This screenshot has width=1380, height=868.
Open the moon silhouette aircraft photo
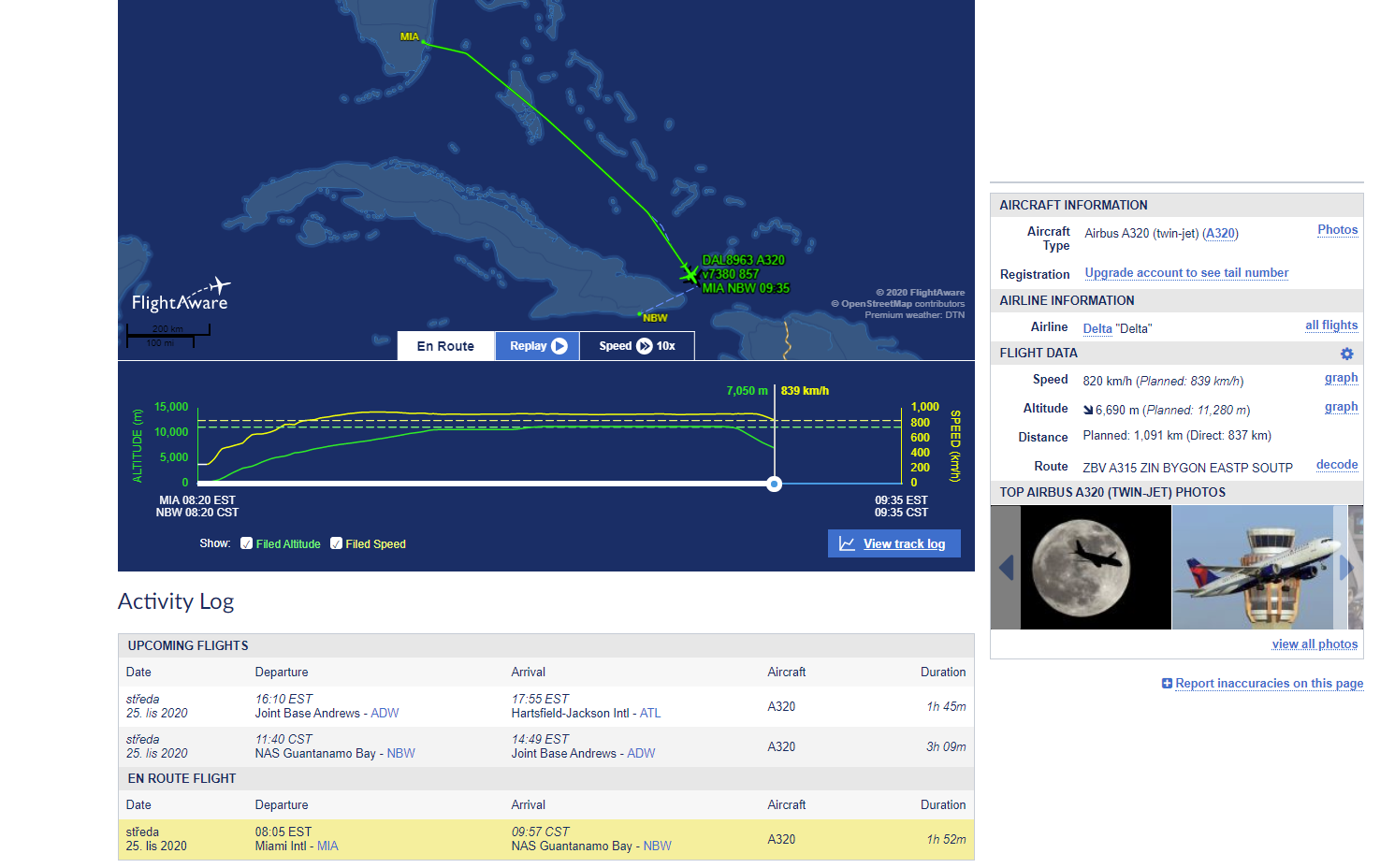(1096, 568)
